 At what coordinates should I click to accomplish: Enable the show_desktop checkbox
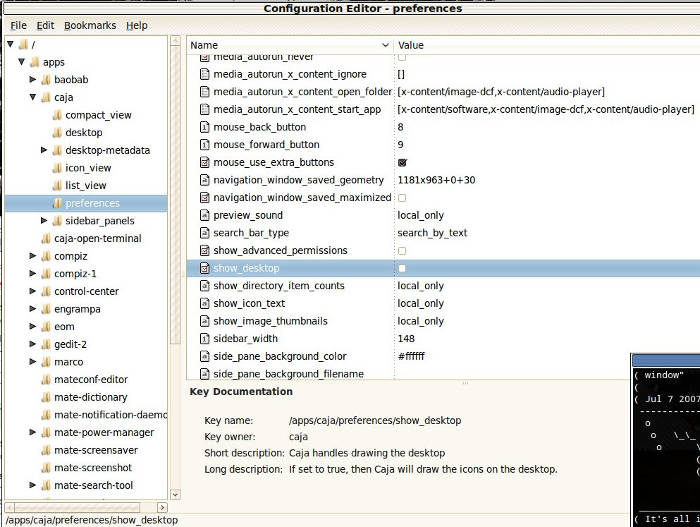(x=402, y=268)
